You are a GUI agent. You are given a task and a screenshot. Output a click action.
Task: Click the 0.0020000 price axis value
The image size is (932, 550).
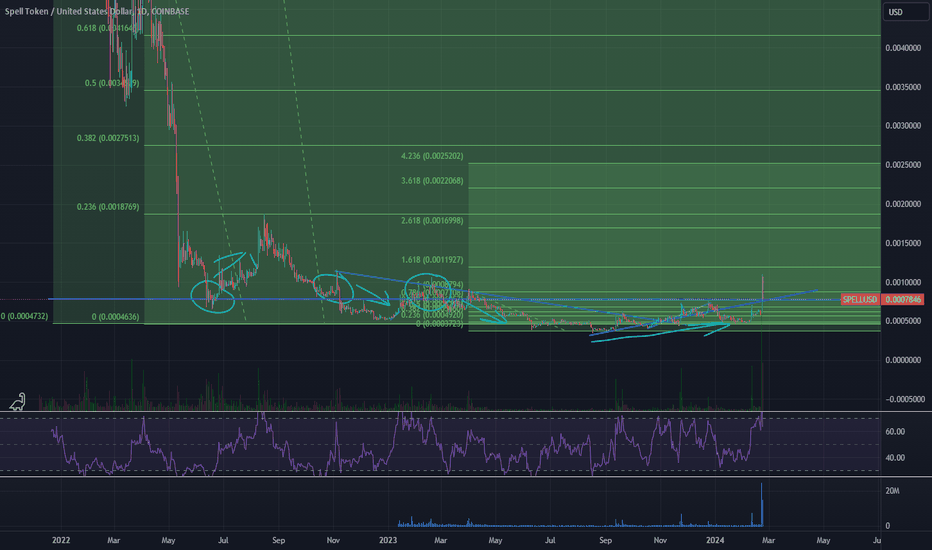click(x=903, y=204)
